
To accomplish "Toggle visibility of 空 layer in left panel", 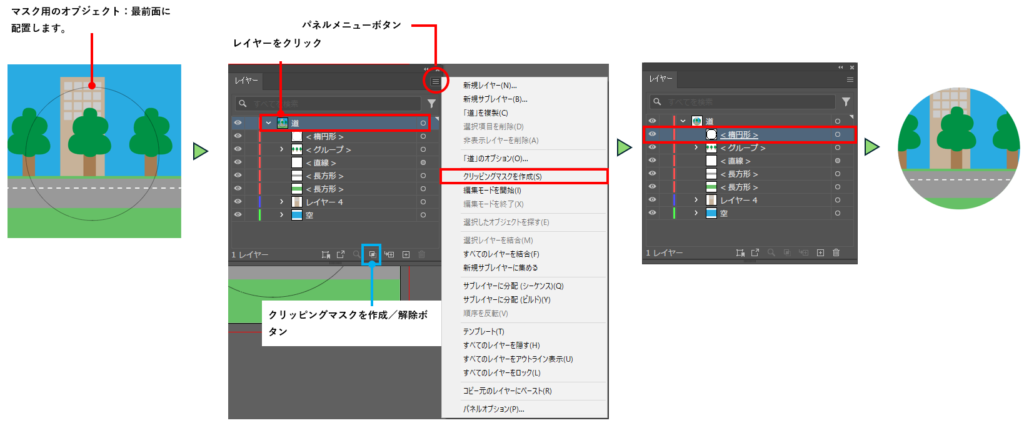I will point(238,215).
